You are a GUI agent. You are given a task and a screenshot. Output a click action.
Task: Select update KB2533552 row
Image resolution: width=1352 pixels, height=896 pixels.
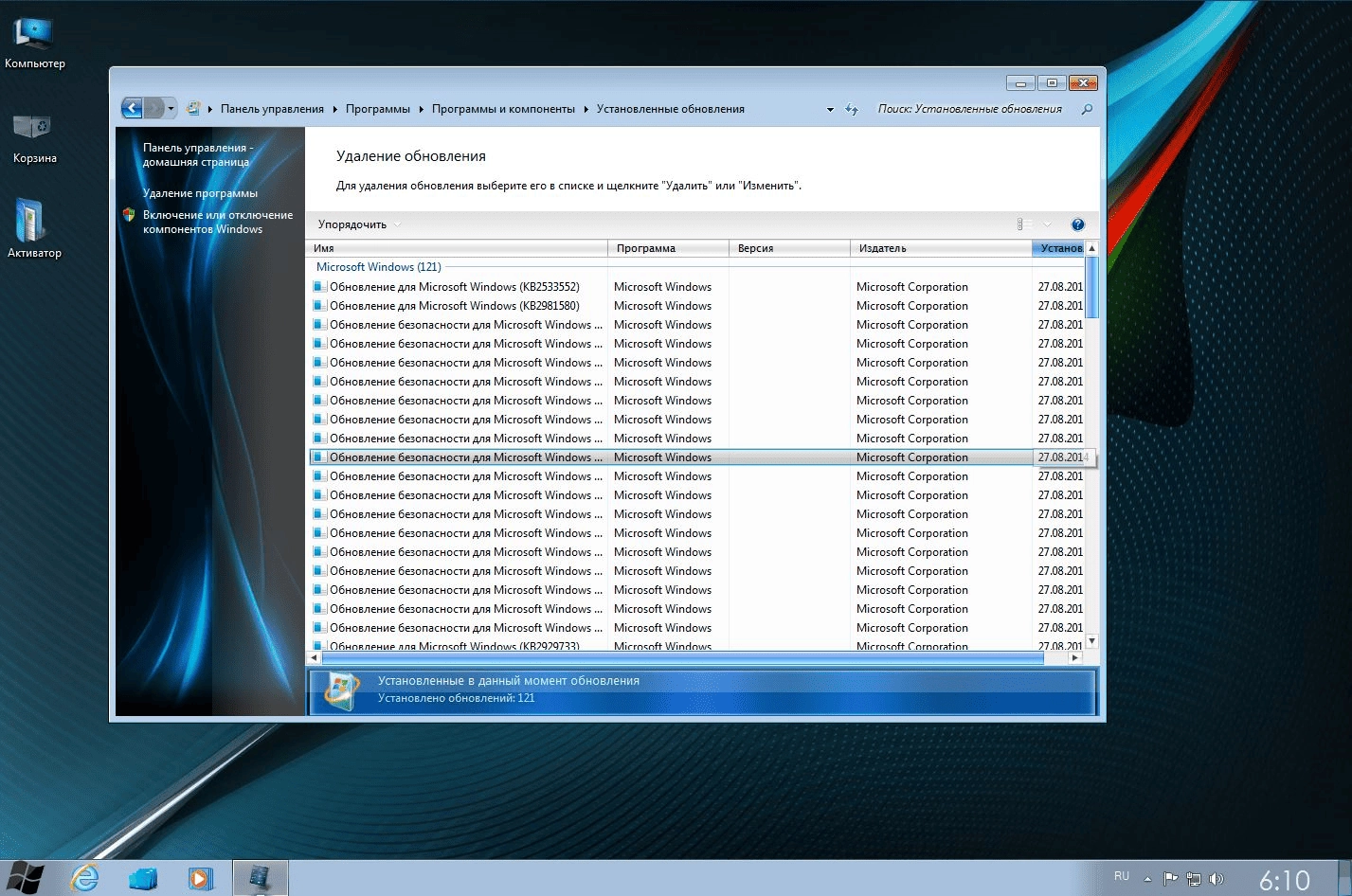click(696, 287)
